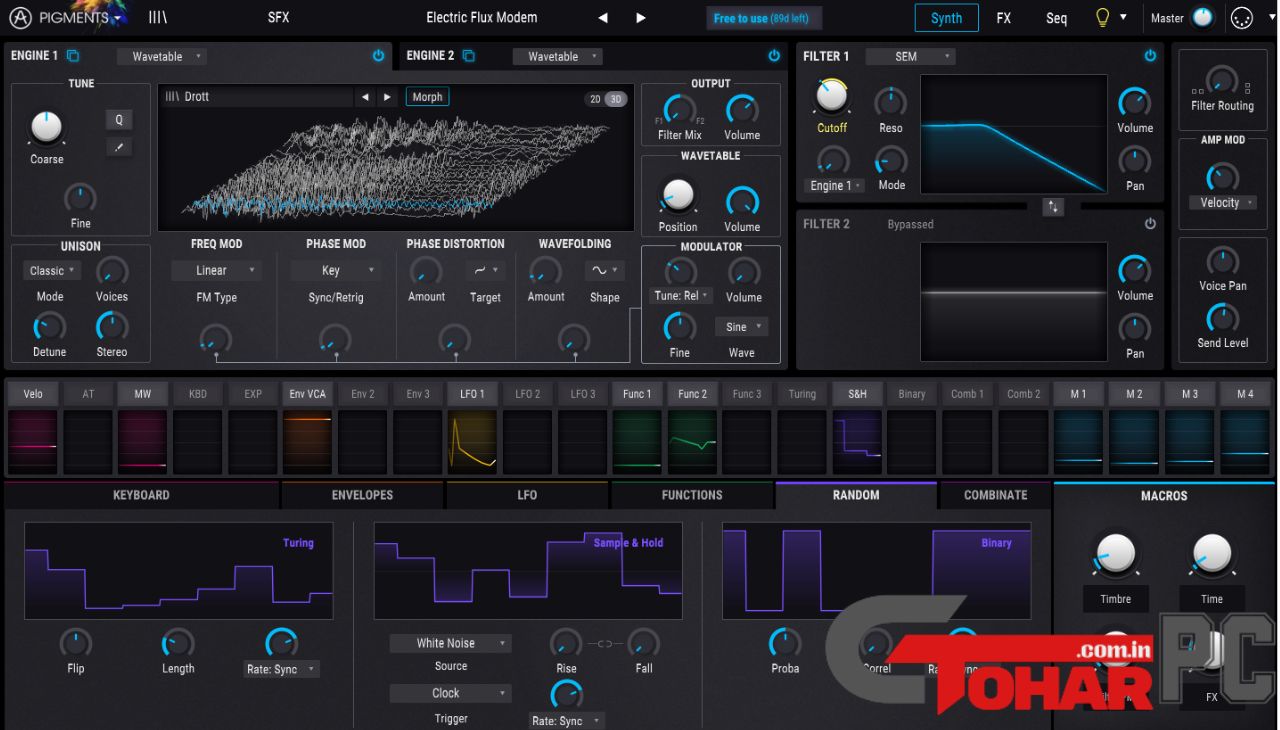Click the Filter 1 Cutoff knob

click(x=831, y=97)
